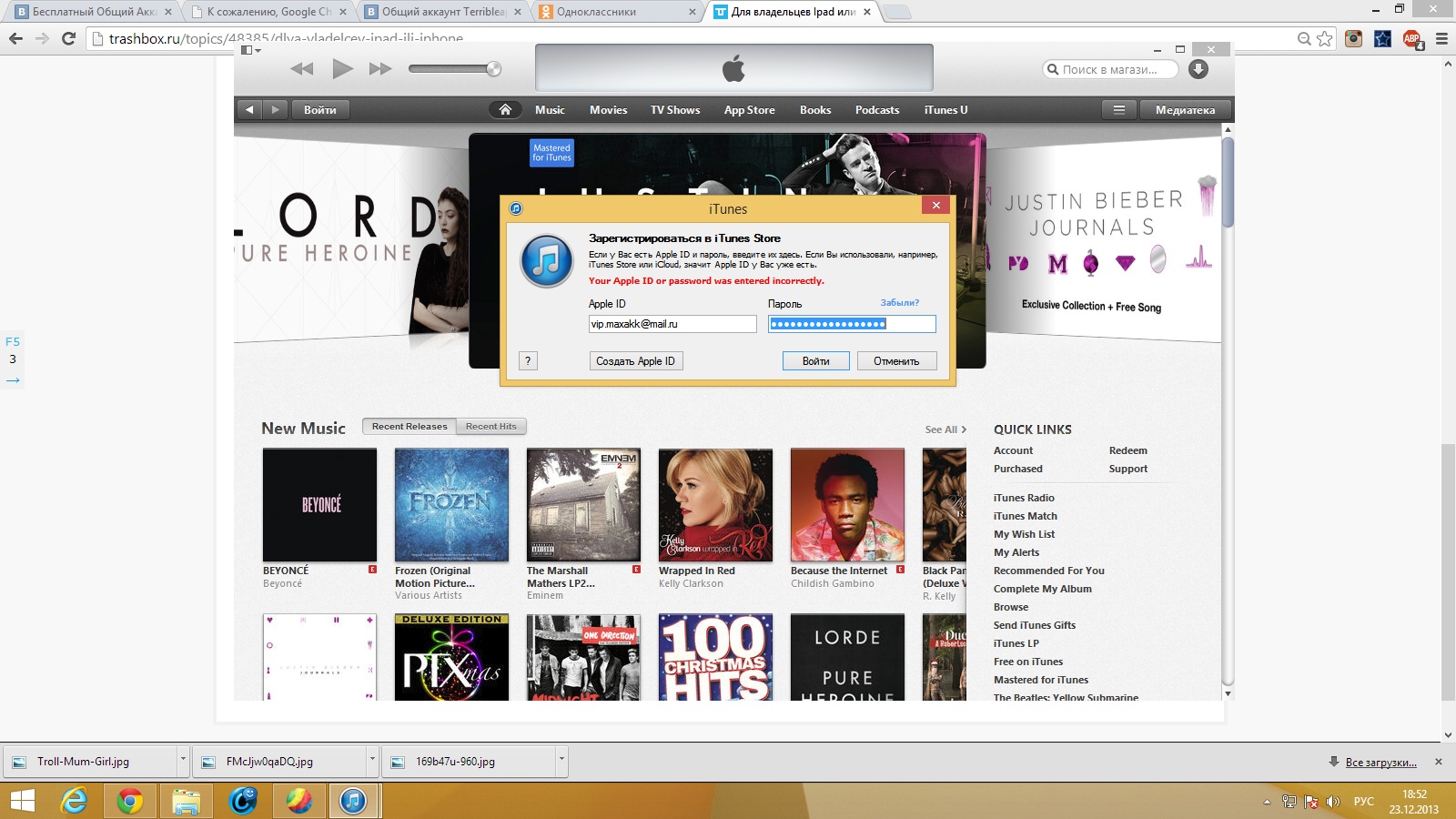The image size is (1456, 819).
Task: Open the iTunes Radio link
Action: point(1024,498)
